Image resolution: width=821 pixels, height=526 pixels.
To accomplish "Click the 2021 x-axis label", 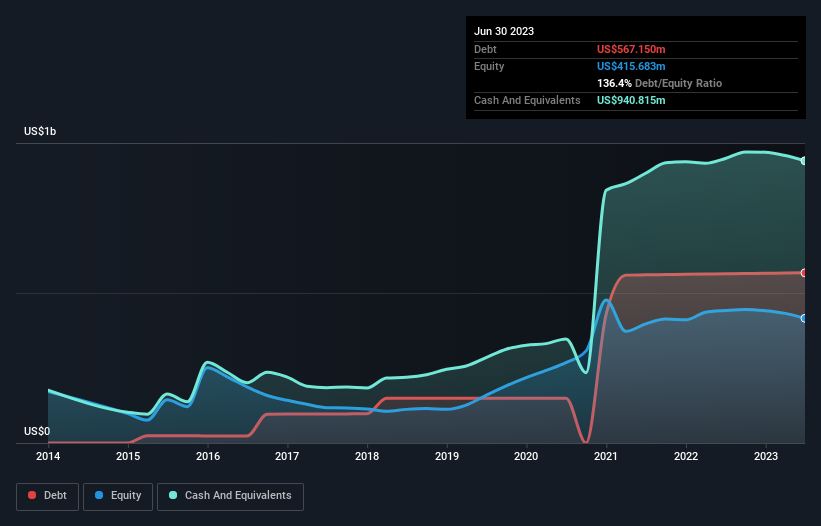I will tap(606, 456).
